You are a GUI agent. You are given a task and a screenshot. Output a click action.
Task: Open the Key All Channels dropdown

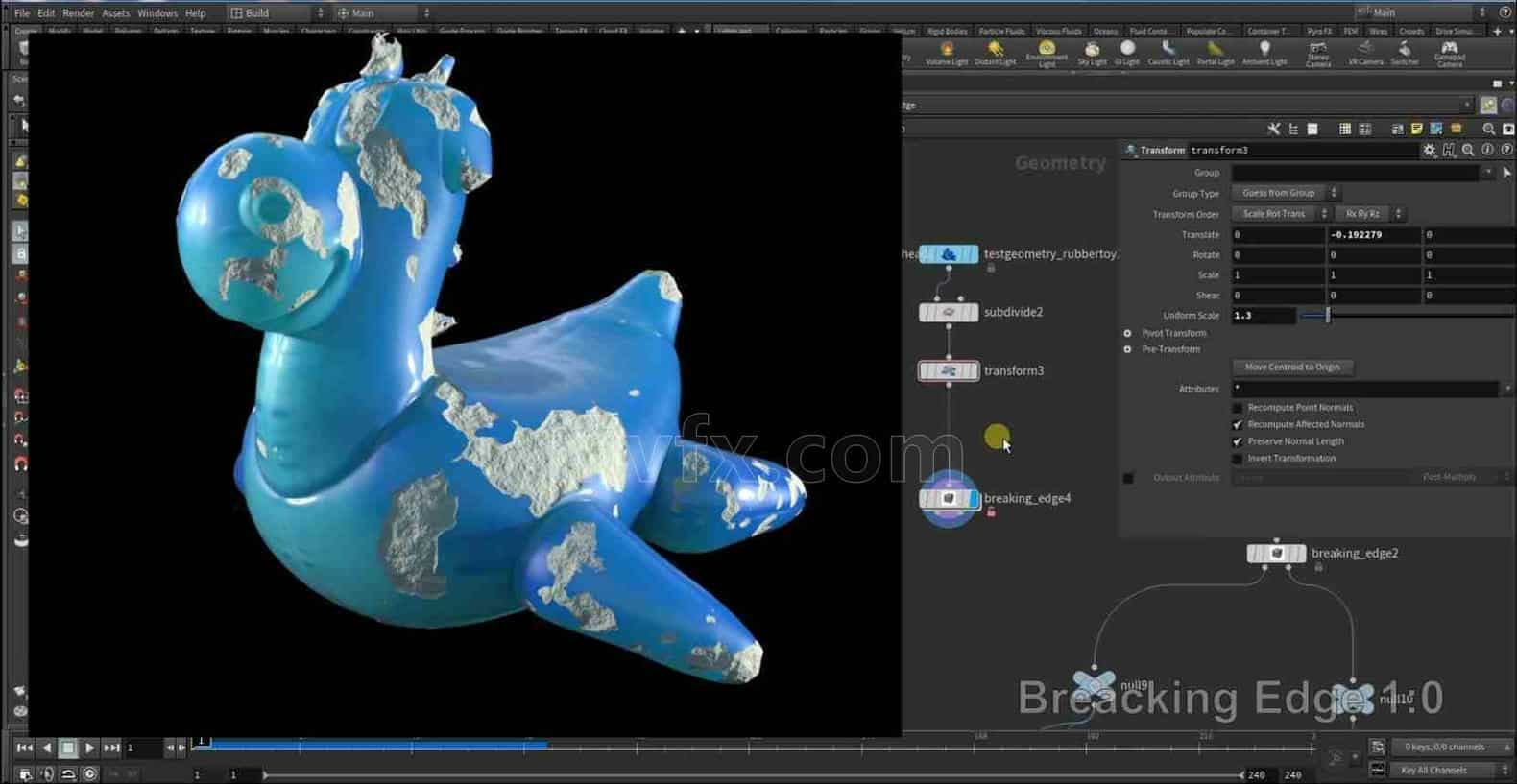click(1451, 770)
